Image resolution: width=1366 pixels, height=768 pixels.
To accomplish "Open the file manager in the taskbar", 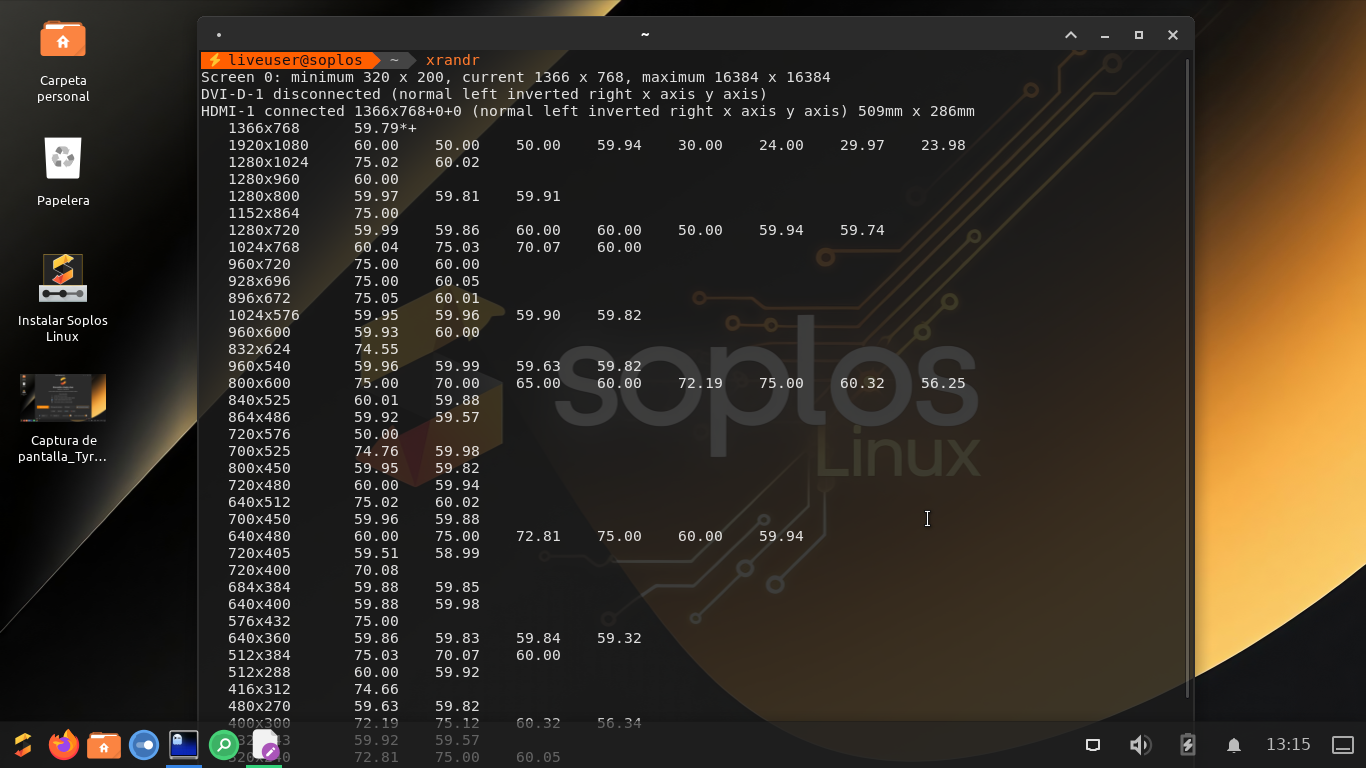I will [x=104, y=745].
